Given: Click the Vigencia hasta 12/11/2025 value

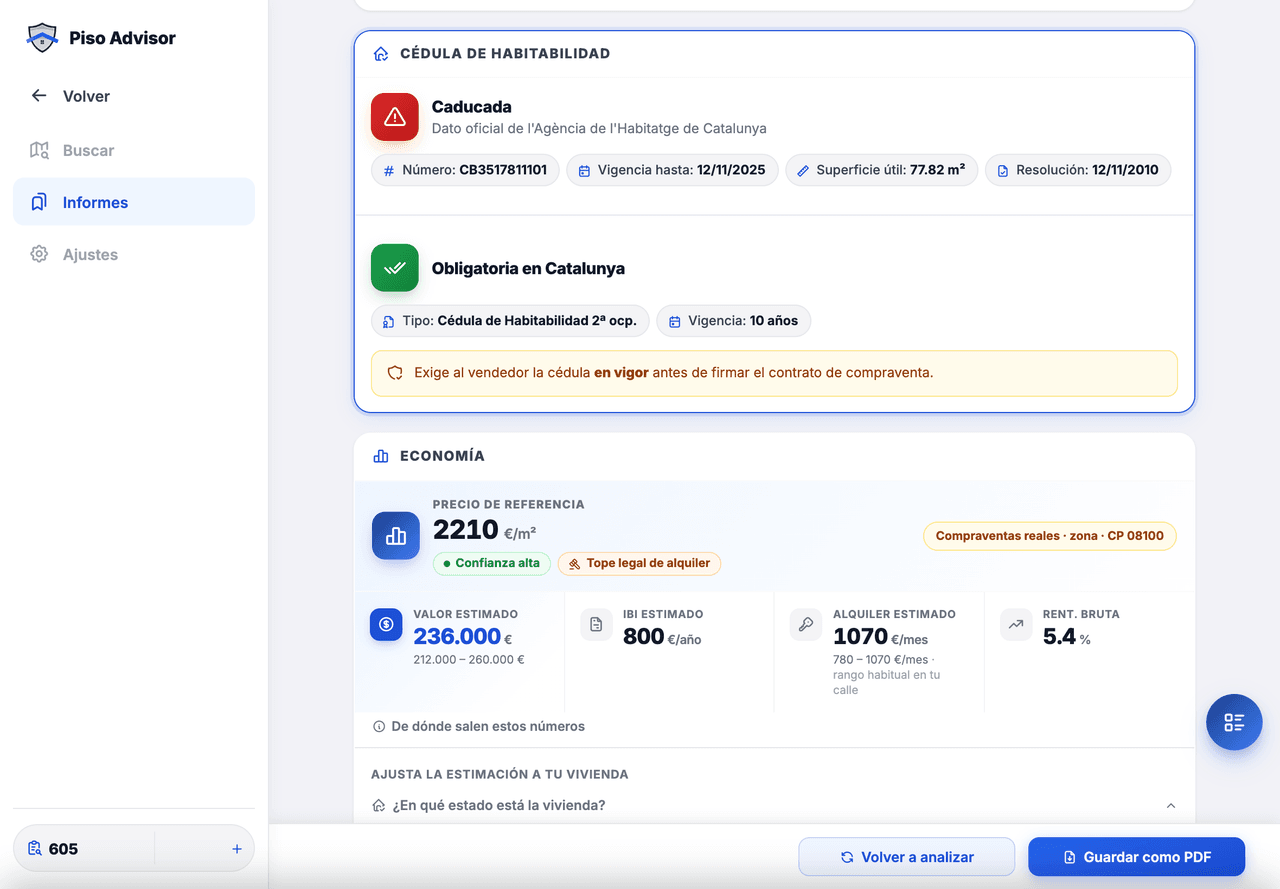Looking at the screenshot, I should (x=731, y=170).
